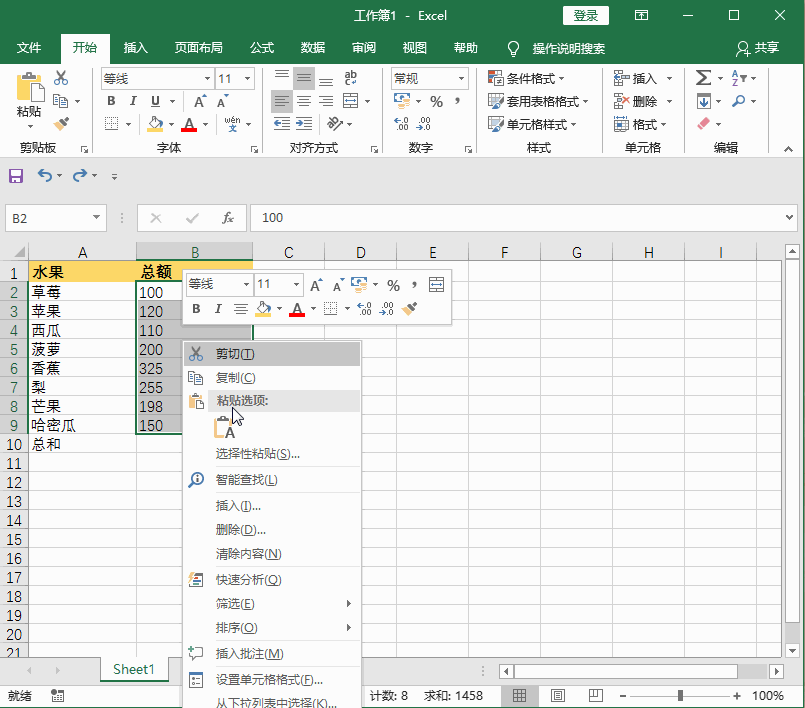Open the 条件格式 dropdown
The width and height of the screenshot is (805, 708).
click(527, 78)
